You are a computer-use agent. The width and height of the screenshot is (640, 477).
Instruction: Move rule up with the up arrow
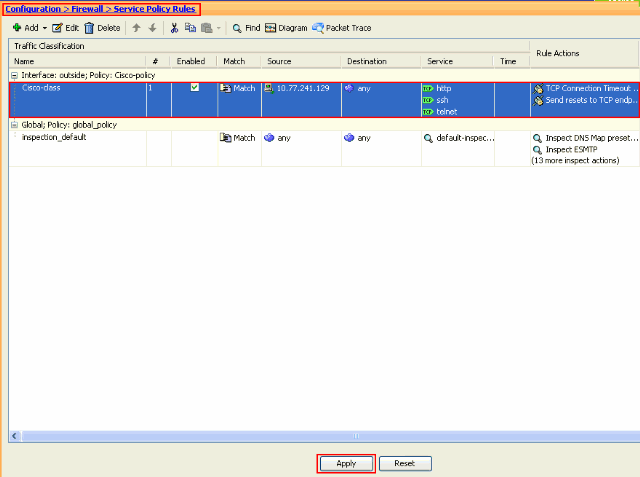point(136,28)
